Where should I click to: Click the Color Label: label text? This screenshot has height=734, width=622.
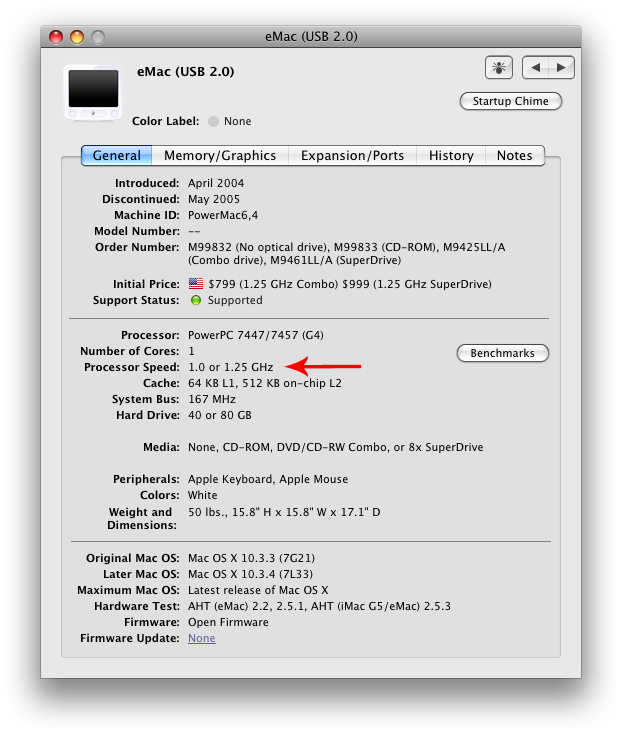[166, 121]
